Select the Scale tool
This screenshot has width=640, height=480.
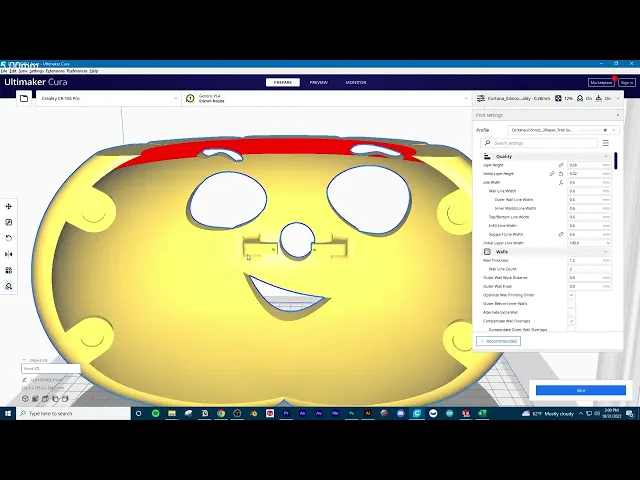[x=9, y=222]
